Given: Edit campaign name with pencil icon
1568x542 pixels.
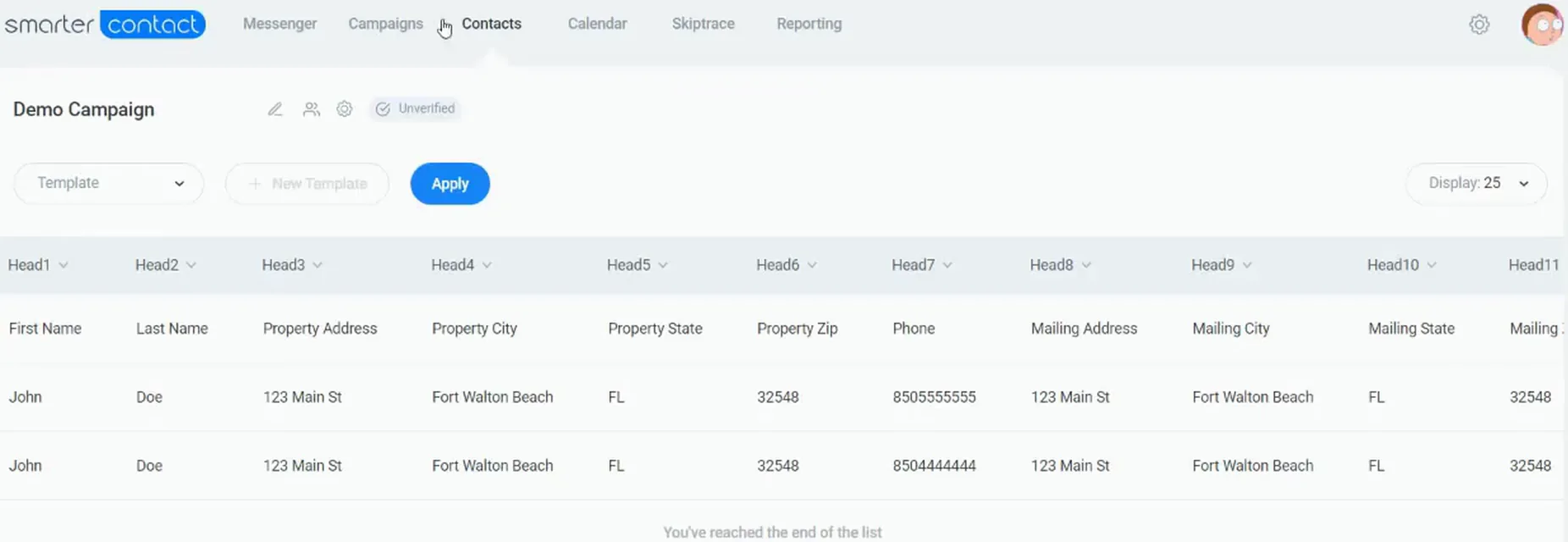Looking at the screenshot, I should click(275, 109).
